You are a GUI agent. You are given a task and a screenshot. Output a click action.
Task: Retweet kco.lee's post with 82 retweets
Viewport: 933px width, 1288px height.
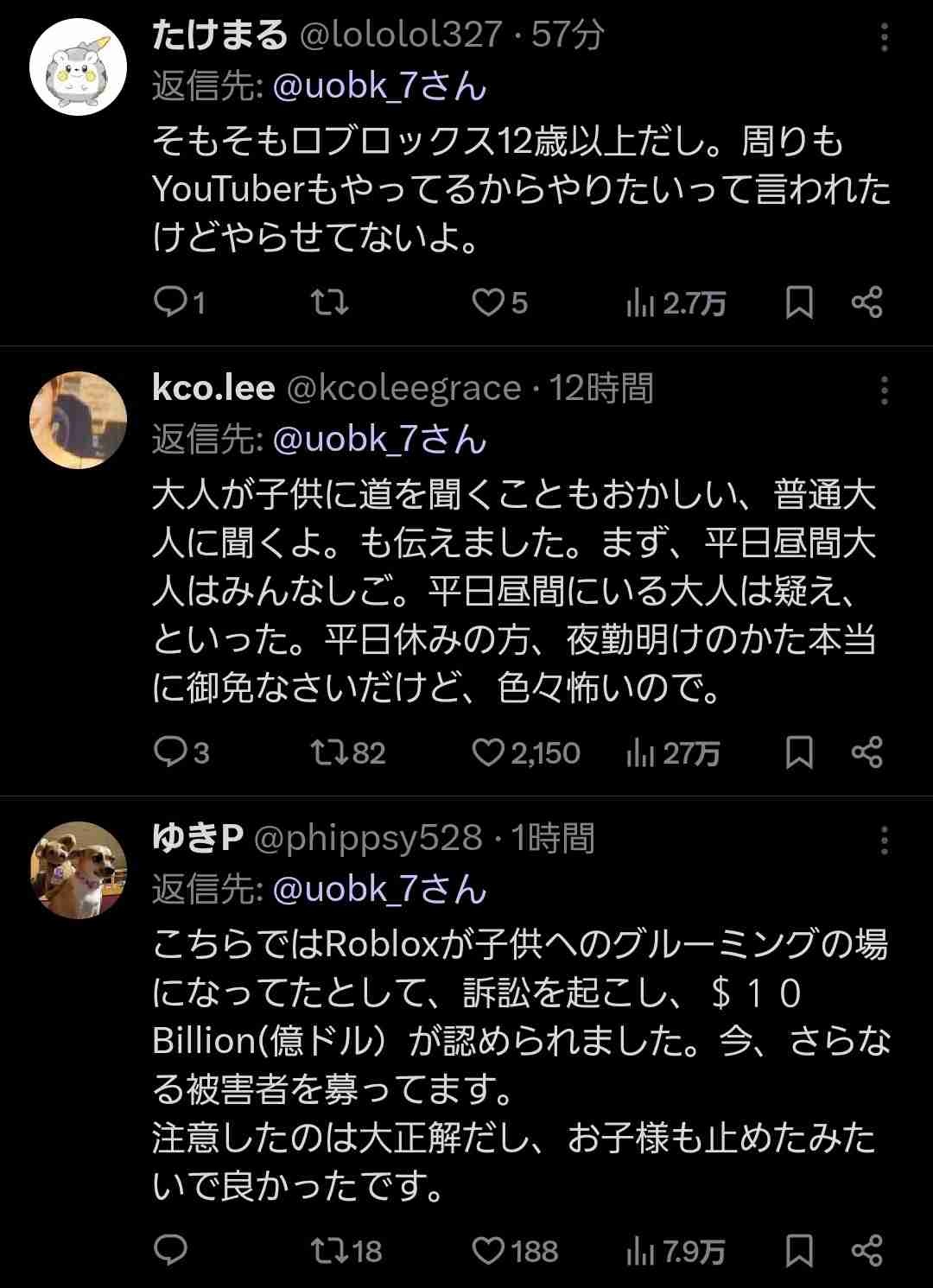(x=329, y=752)
